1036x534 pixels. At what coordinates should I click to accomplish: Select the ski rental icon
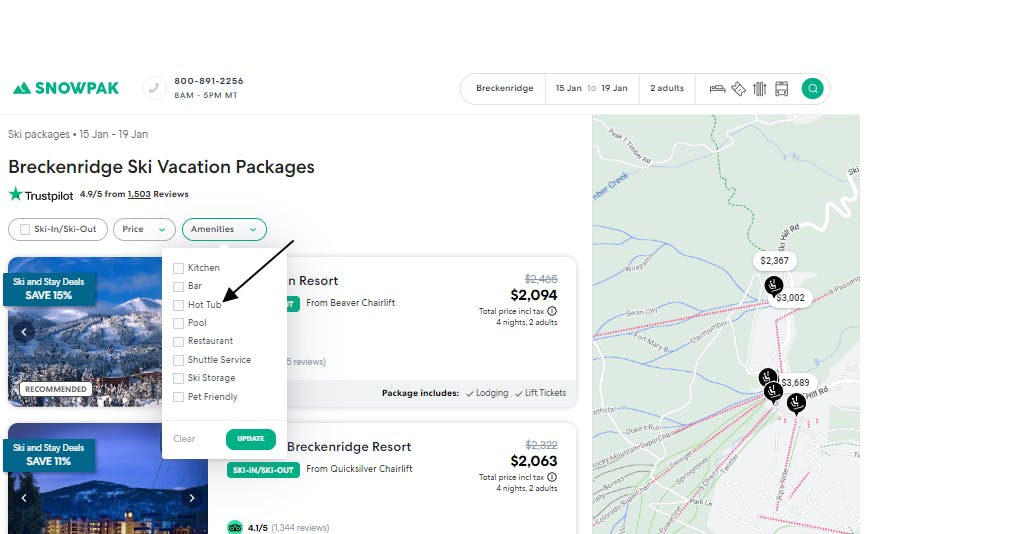tap(760, 89)
